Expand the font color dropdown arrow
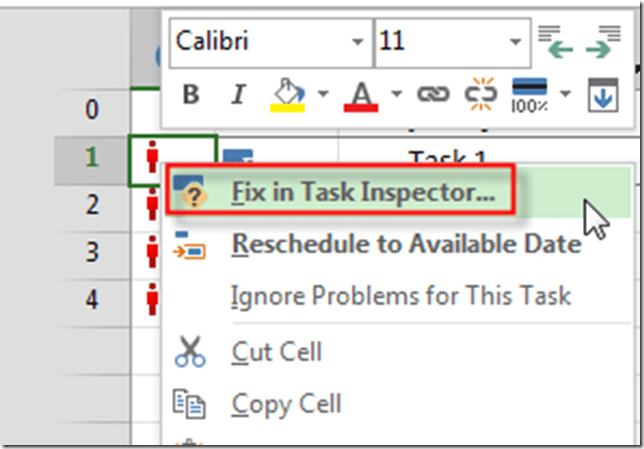Screen dimensions: 644x449 pyautogui.click(x=395, y=94)
